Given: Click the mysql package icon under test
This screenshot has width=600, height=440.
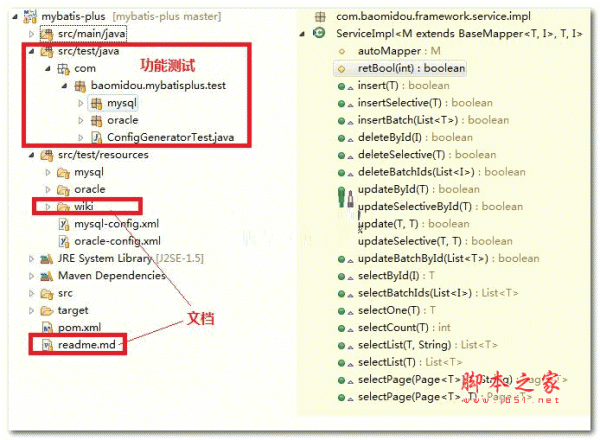Looking at the screenshot, I should pos(96,103).
